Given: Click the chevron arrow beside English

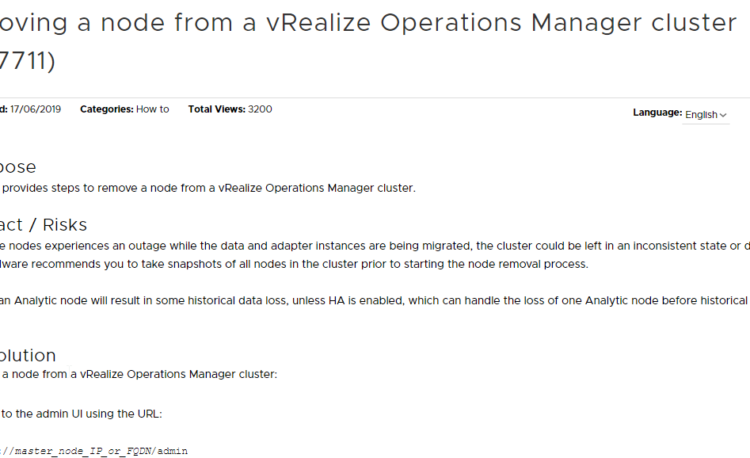Looking at the screenshot, I should pyautogui.click(x=723, y=115).
